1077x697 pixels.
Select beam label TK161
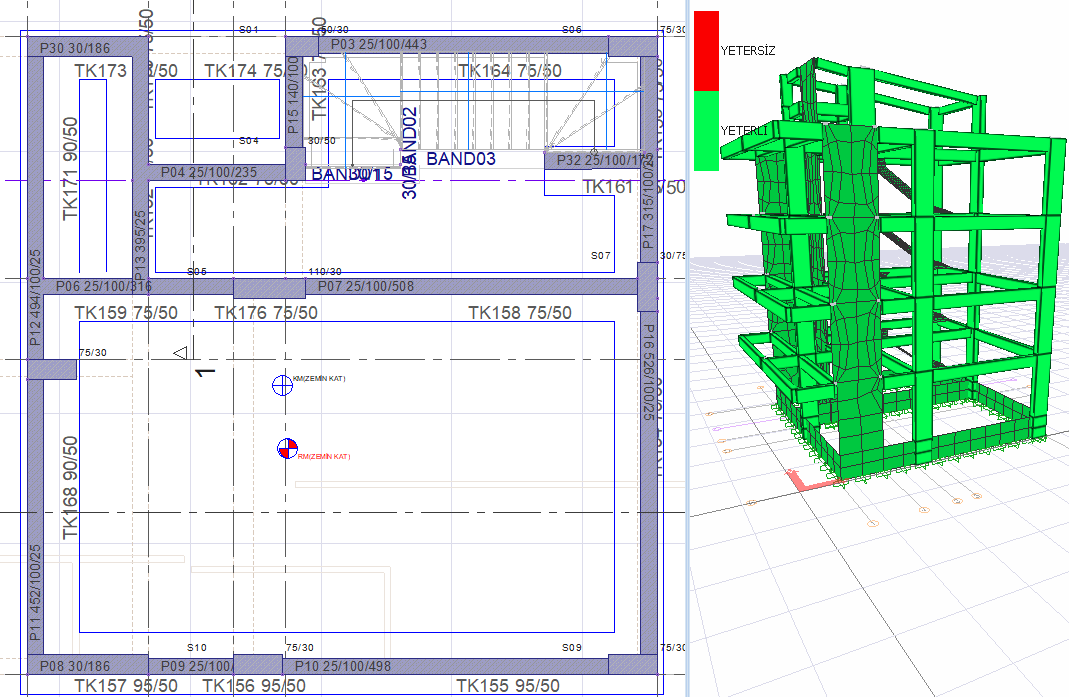pos(608,187)
